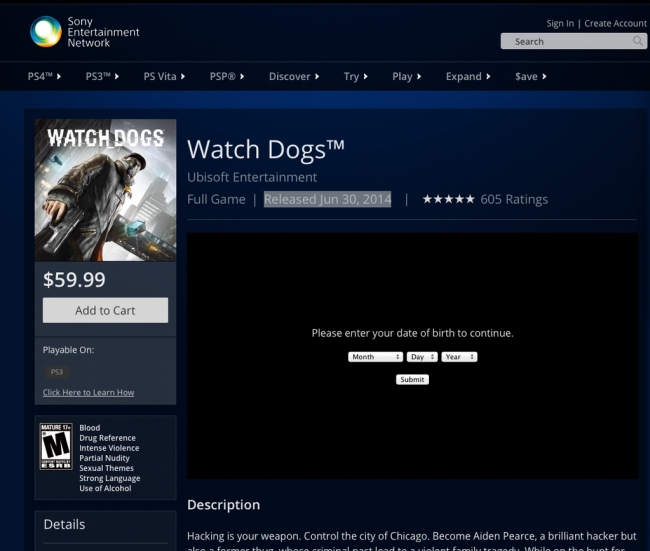This screenshot has width=650, height=551.
Task: Click the Sign In link
Action: coord(560,23)
